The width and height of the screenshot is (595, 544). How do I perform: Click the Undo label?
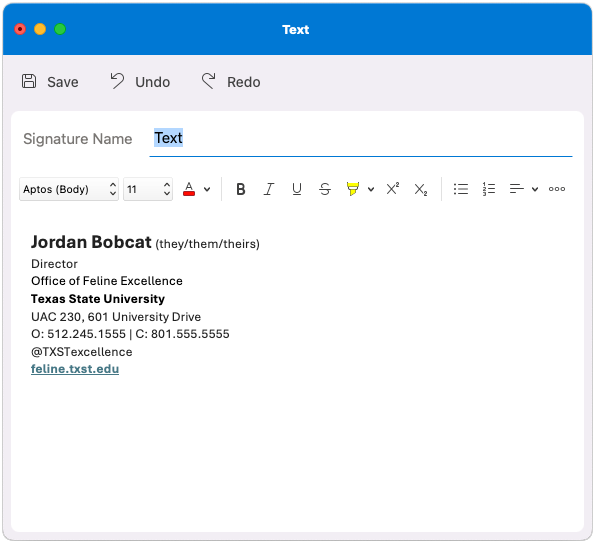pyautogui.click(x=153, y=82)
